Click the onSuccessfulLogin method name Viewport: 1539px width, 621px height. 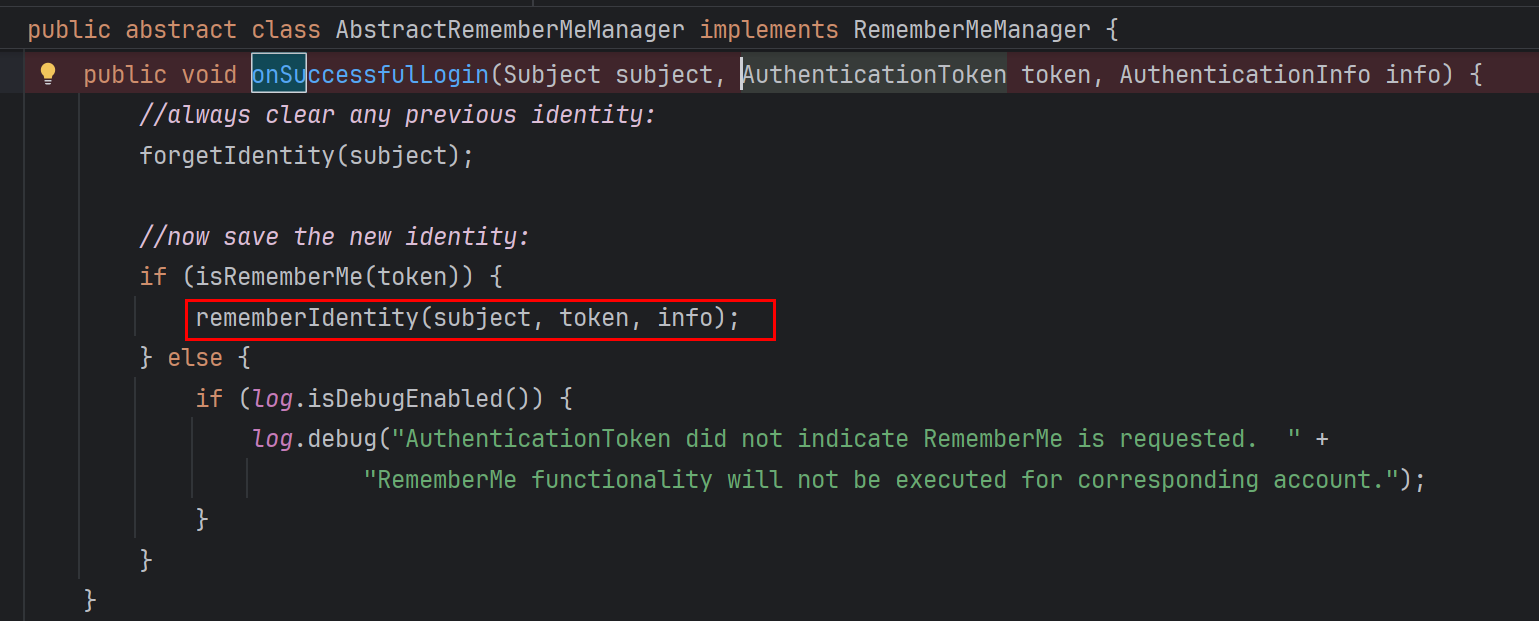(x=370, y=75)
